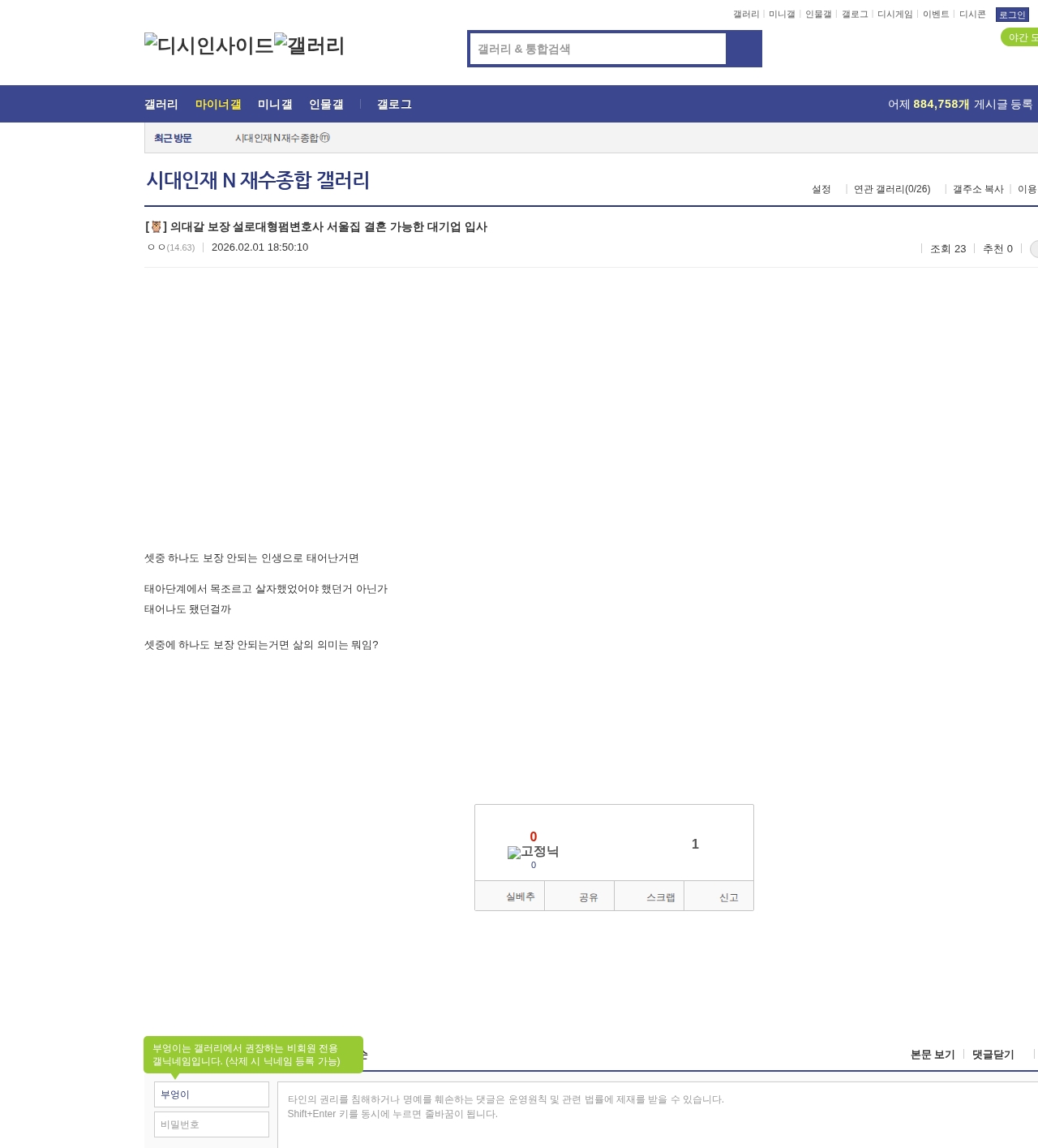This screenshot has height=1148, width=1038.
Task: Click the small 갤로그 link in the top utility links
Action: tap(855, 15)
